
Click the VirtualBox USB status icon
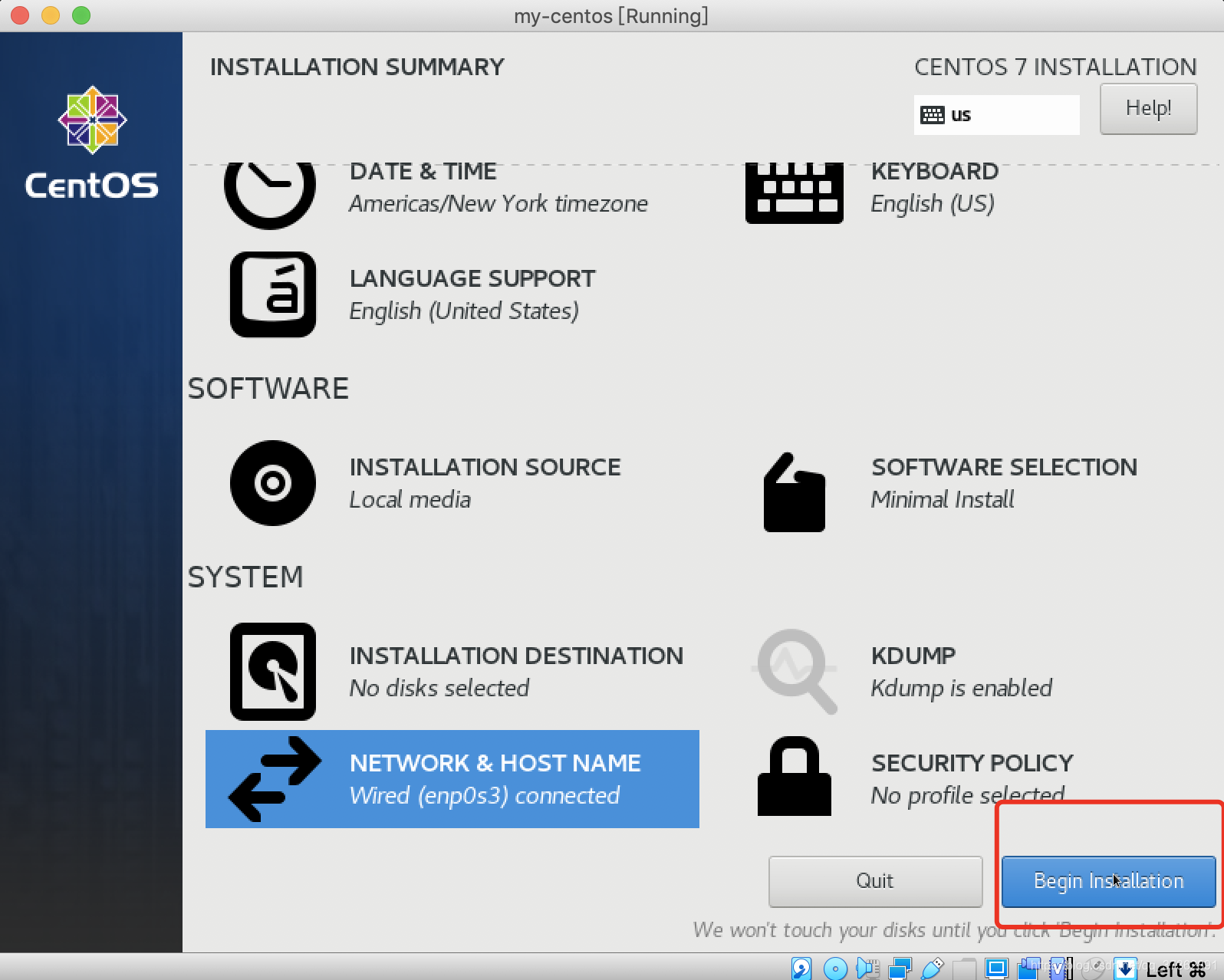point(933,968)
